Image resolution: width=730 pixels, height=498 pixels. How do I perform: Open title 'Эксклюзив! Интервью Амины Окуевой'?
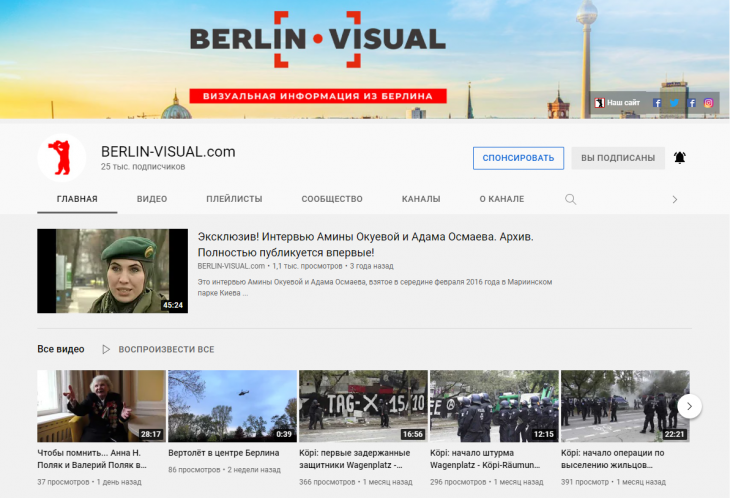tap(365, 244)
